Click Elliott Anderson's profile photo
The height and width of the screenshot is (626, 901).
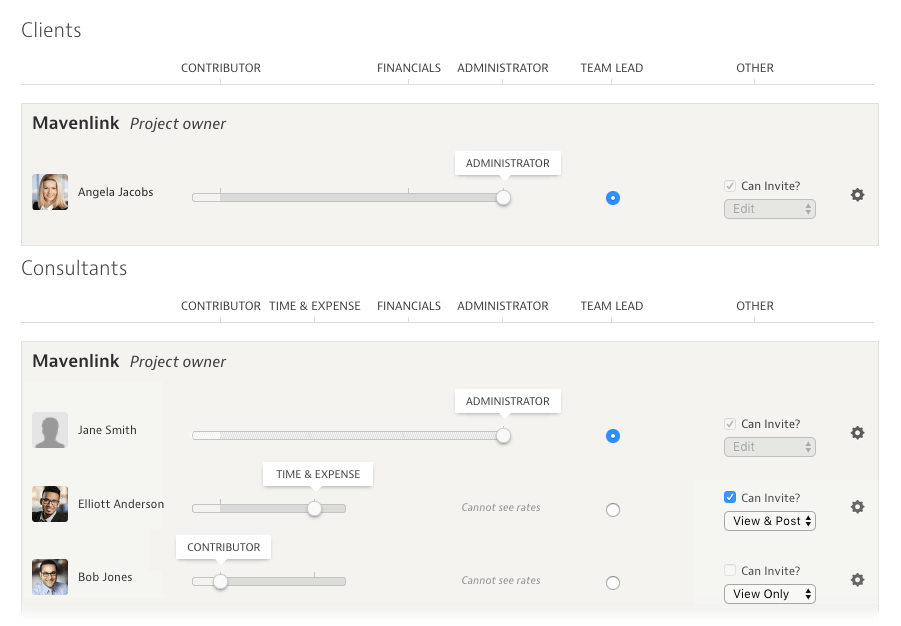[50, 504]
